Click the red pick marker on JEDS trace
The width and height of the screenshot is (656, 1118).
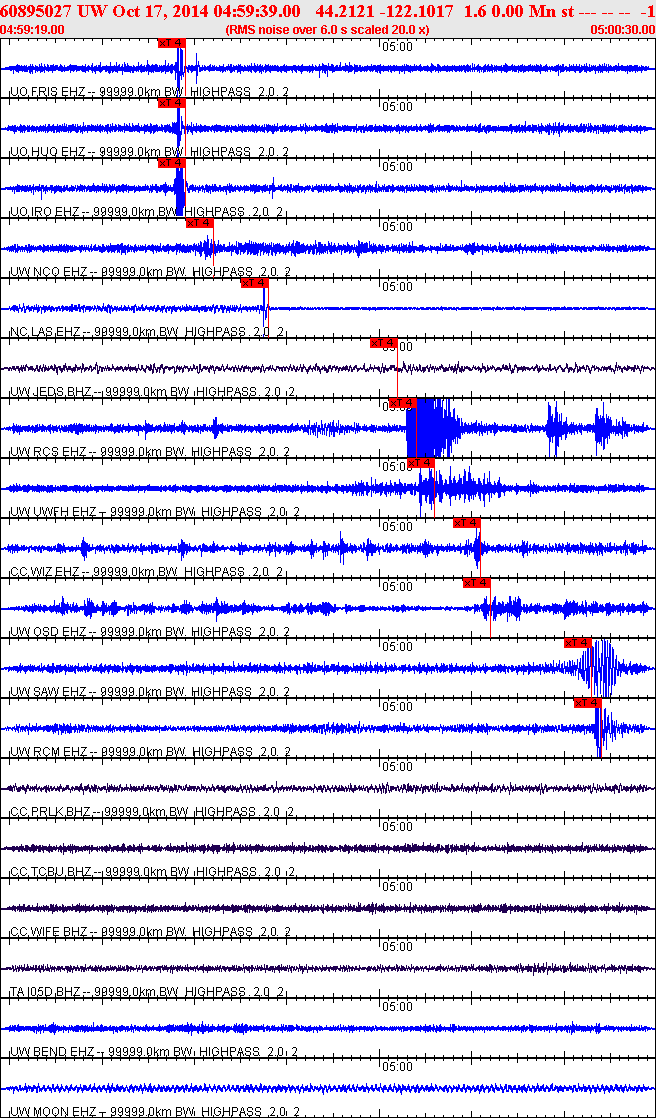click(x=384, y=343)
